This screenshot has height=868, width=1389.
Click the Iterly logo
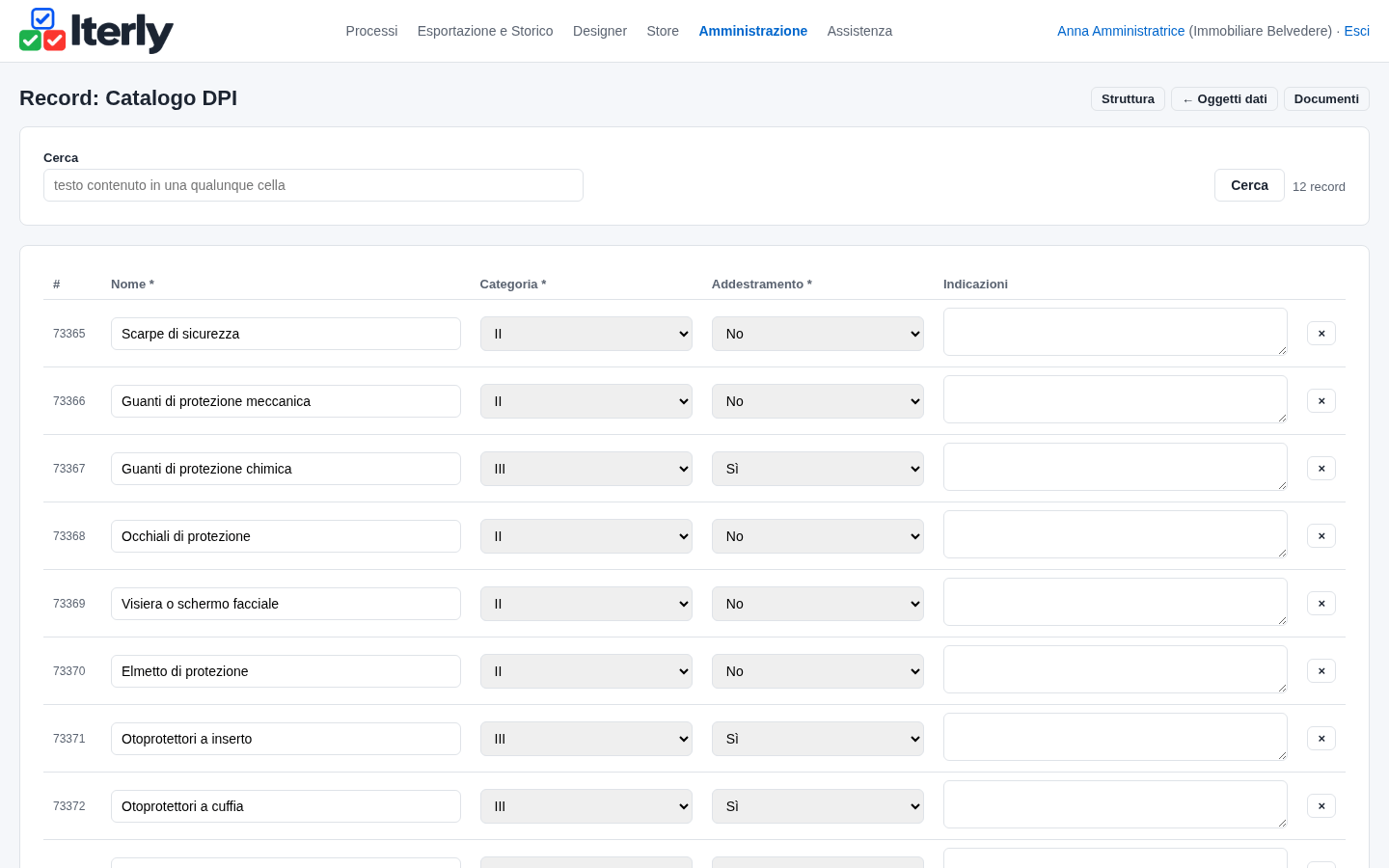pyautogui.click(x=96, y=31)
